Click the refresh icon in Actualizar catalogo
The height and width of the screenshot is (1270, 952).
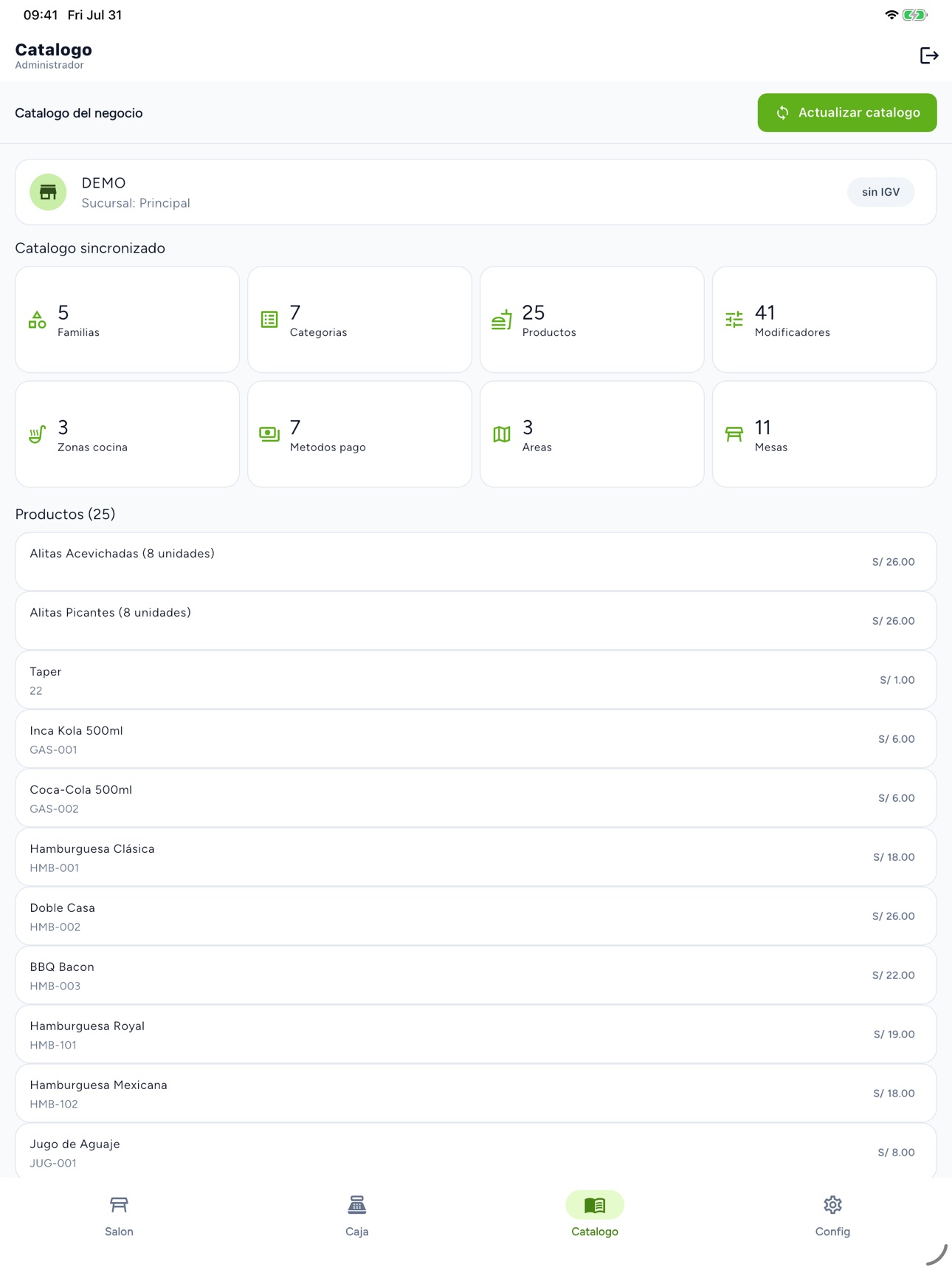[782, 113]
